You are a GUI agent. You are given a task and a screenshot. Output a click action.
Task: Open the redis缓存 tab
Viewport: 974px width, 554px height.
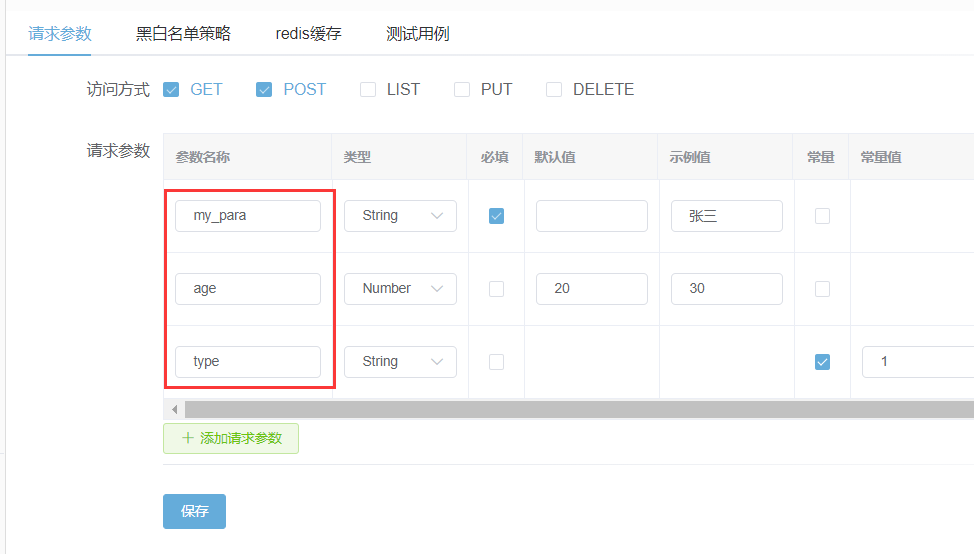point(308,34)
